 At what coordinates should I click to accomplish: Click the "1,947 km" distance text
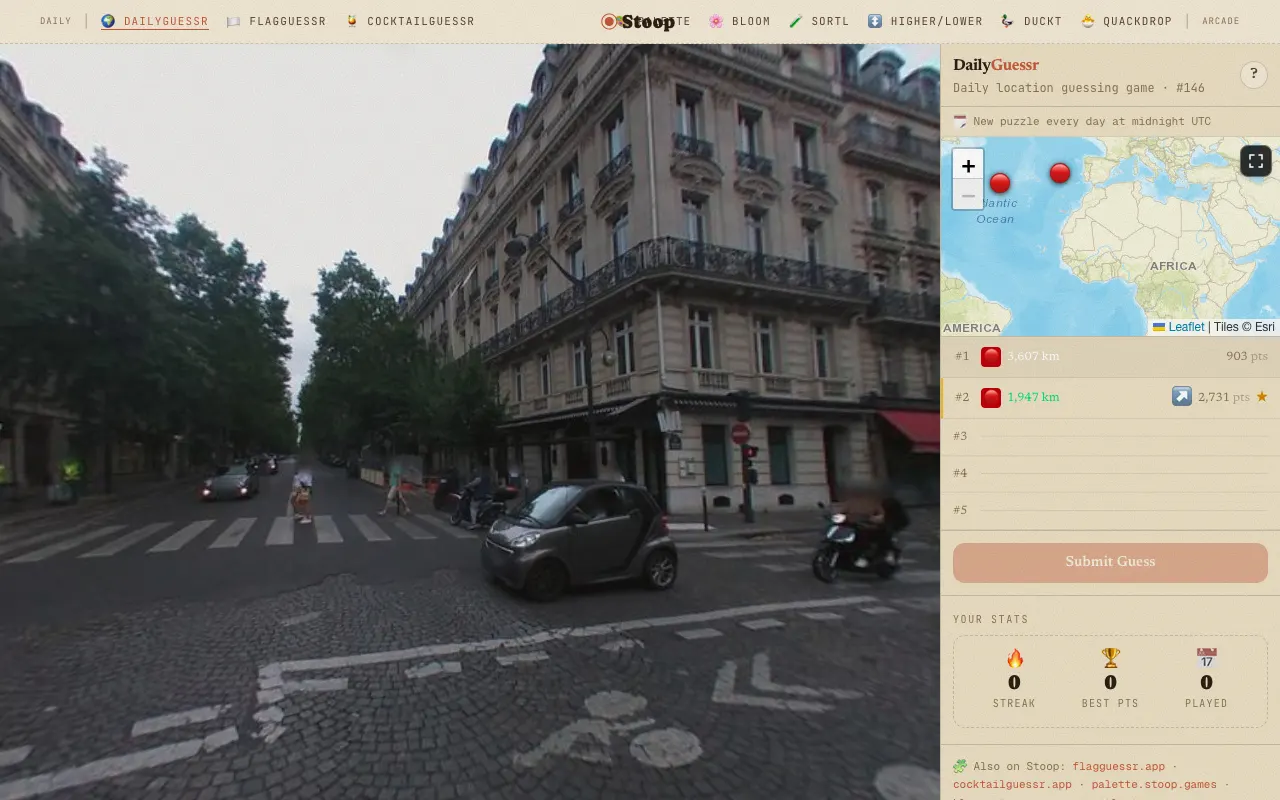[1033, 397]
